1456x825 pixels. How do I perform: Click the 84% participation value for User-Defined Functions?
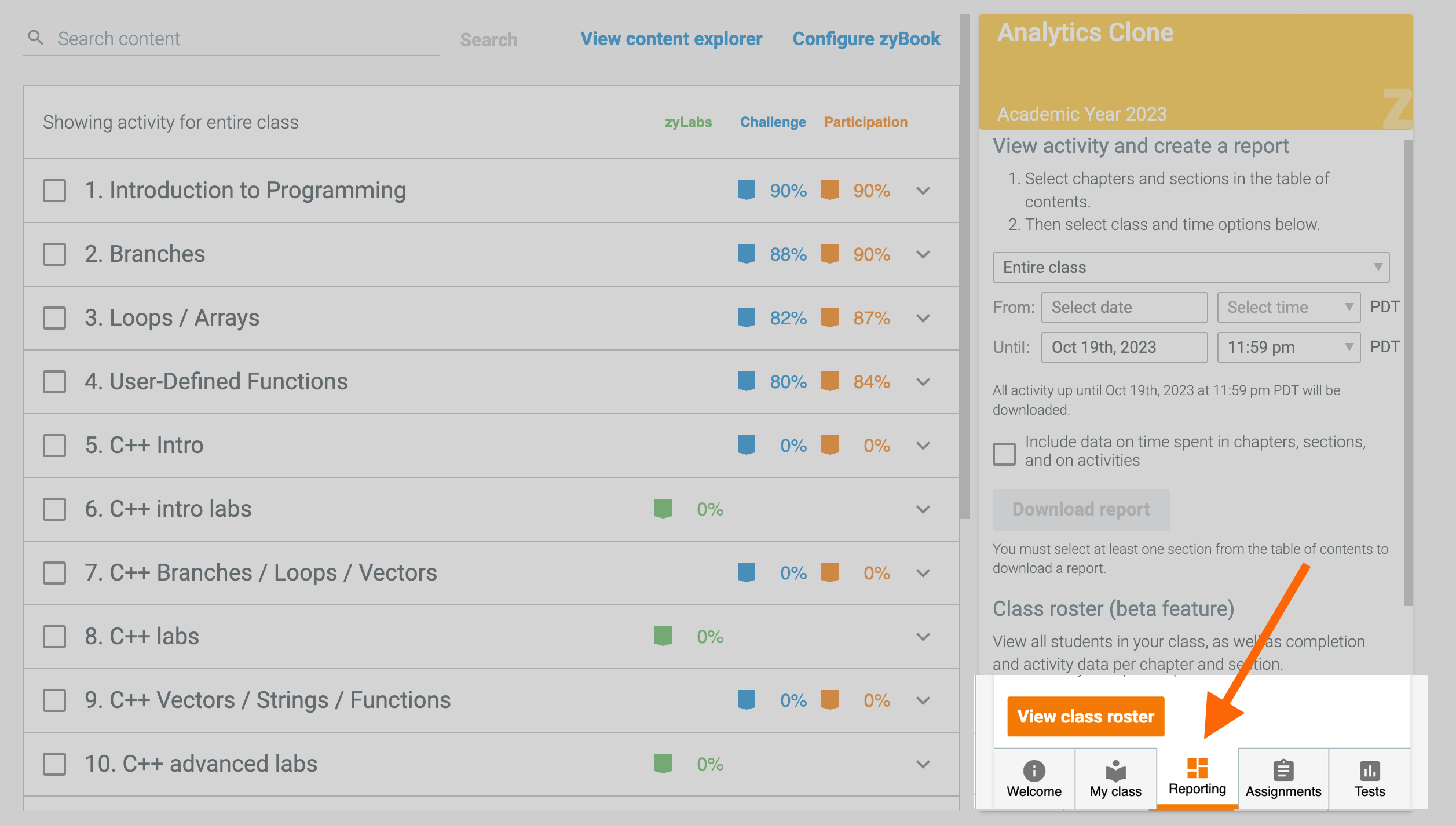[x=872, y=382]
